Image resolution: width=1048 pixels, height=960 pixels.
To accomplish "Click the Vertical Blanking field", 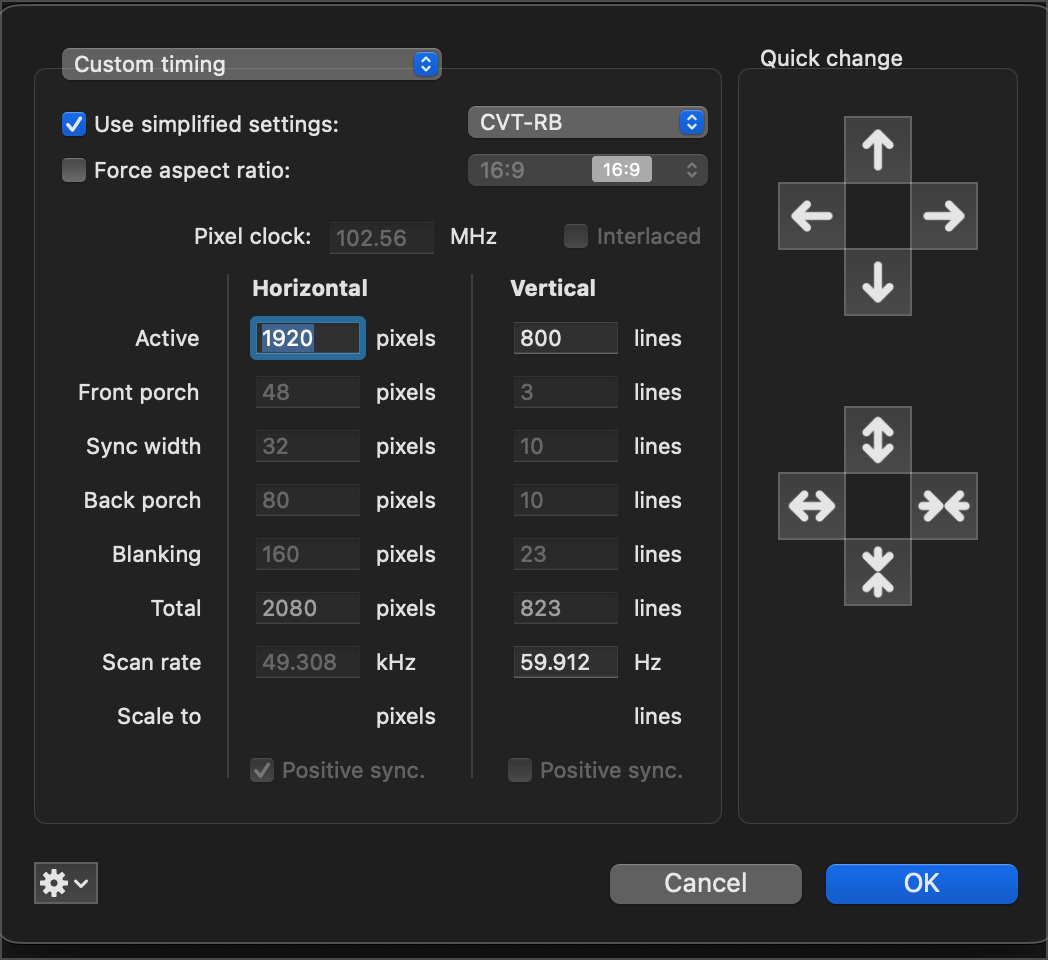I will click(x=565, y=555).
